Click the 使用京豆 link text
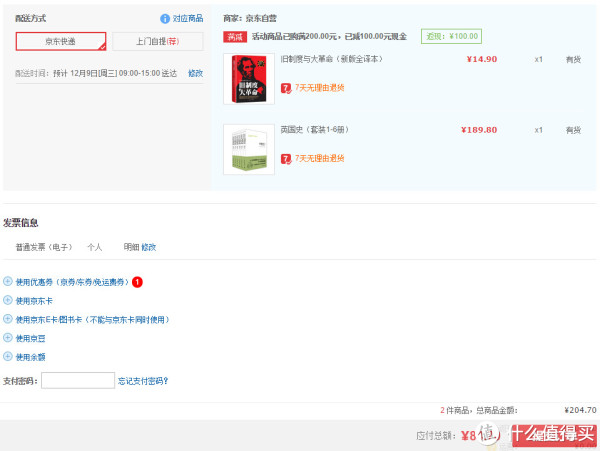Screen dimensions: 600x451 click(x=30, y=339)
